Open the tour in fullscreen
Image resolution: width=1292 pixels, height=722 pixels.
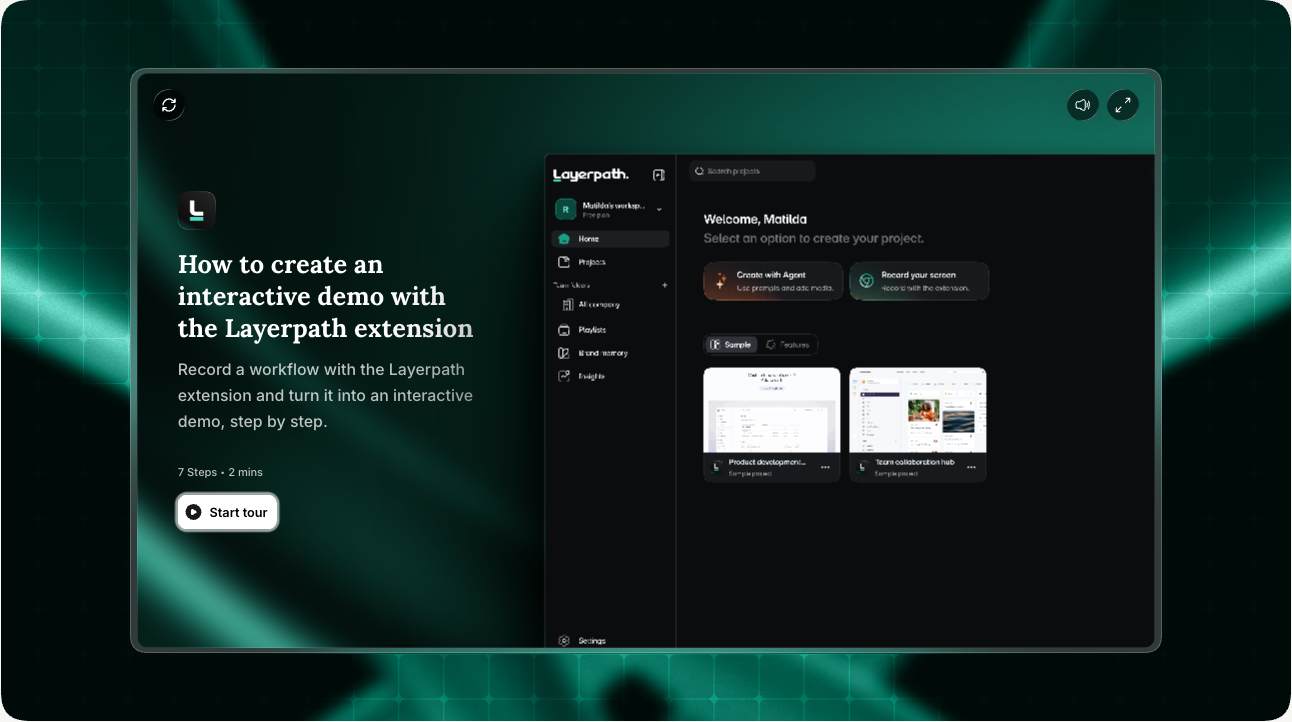coord(1123,105)
